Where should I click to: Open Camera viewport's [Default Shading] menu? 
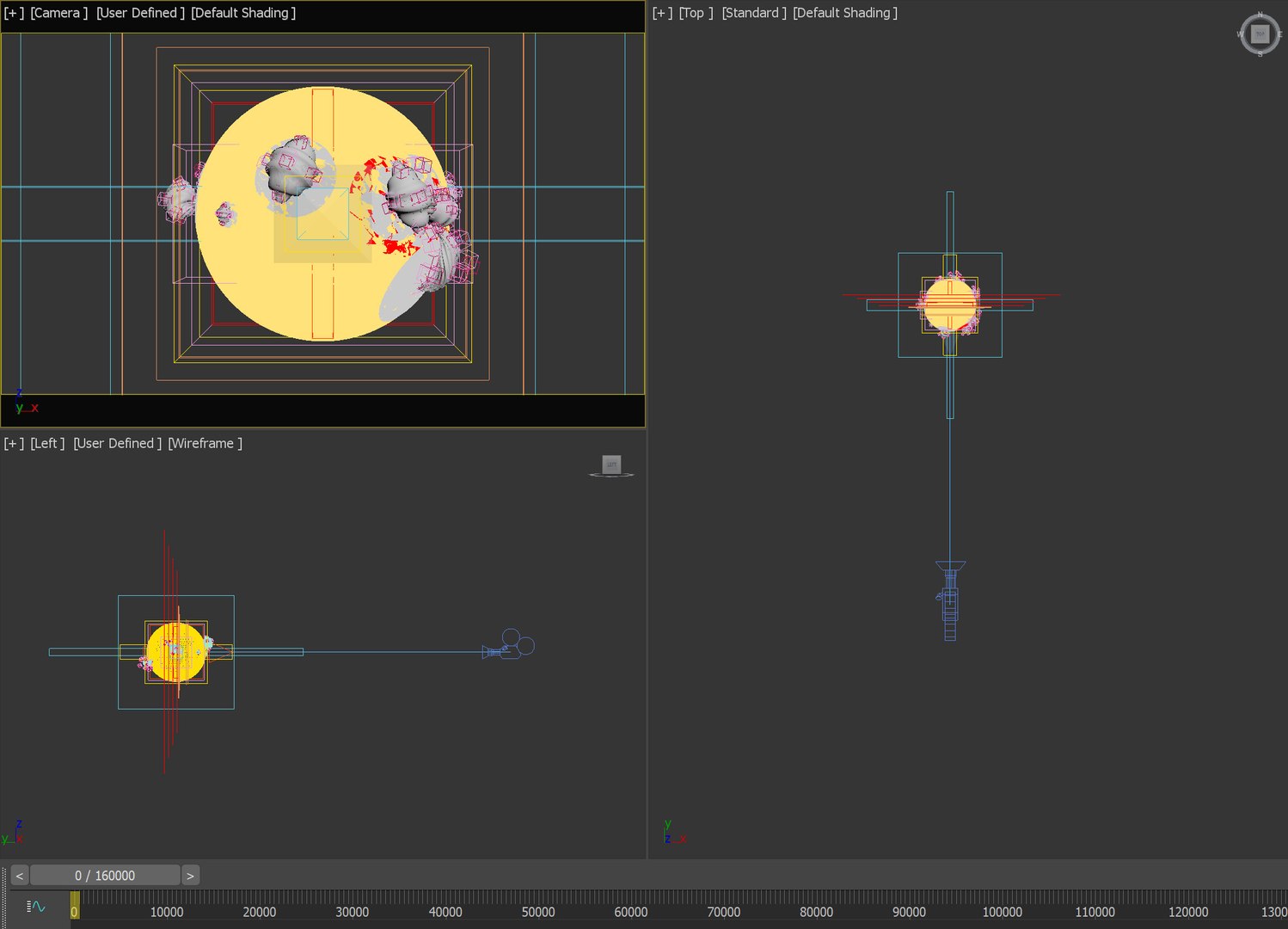[243, 13]
